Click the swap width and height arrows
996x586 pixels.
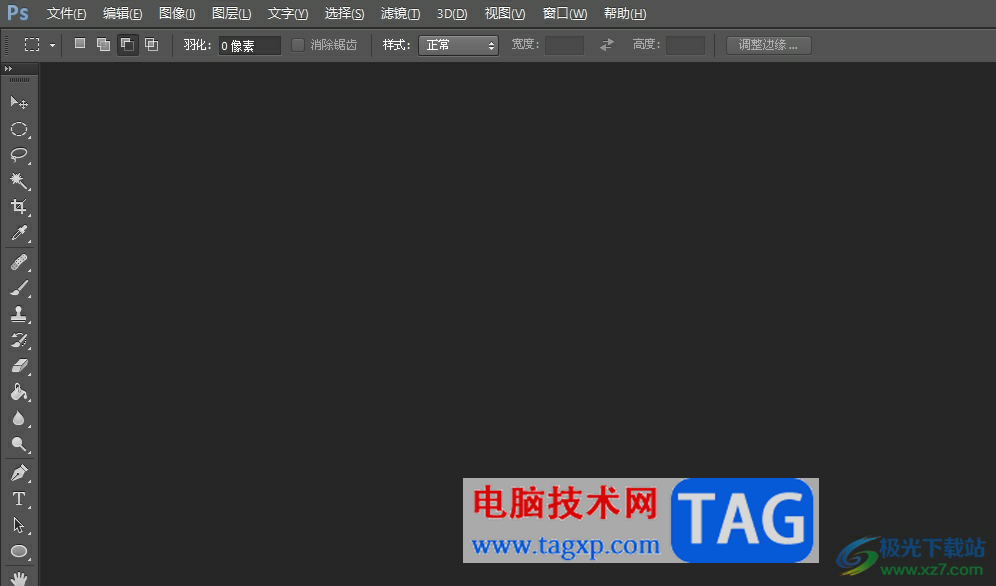[607, 44]
